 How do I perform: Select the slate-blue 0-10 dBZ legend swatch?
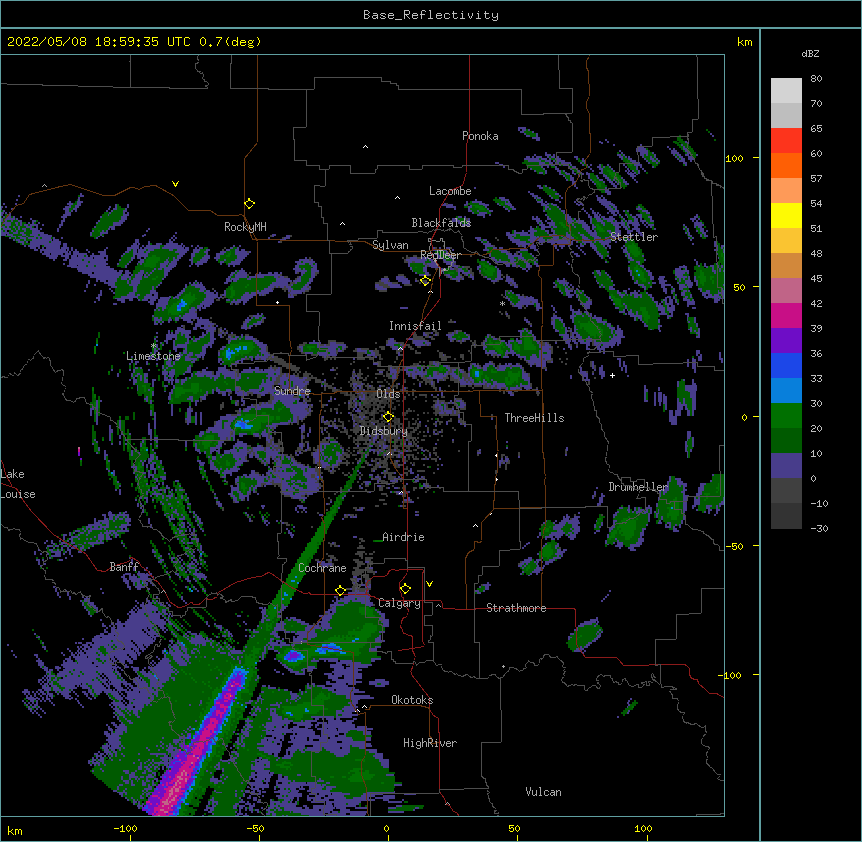786,466
